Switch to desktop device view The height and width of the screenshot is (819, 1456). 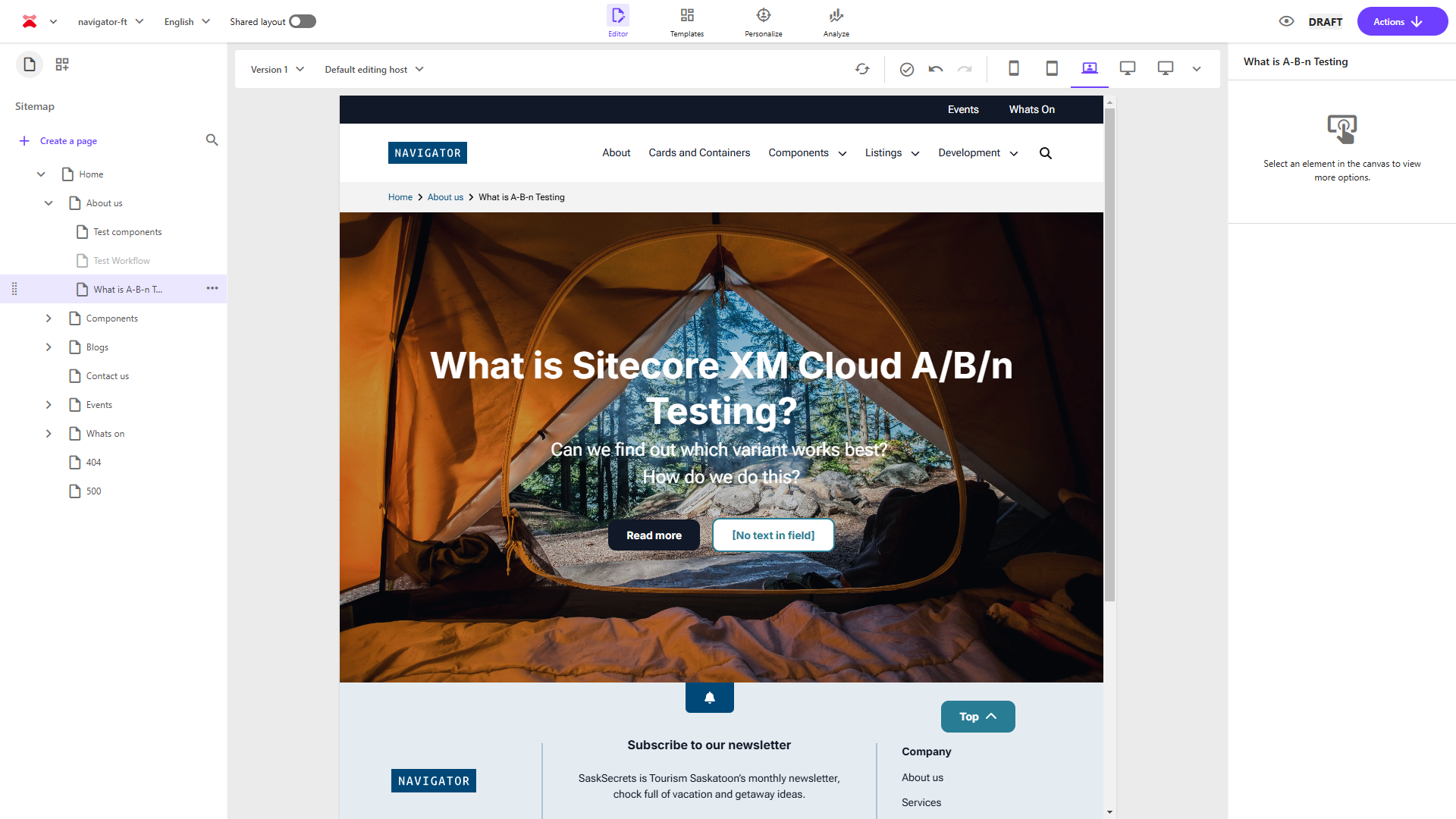point(1128,68)
